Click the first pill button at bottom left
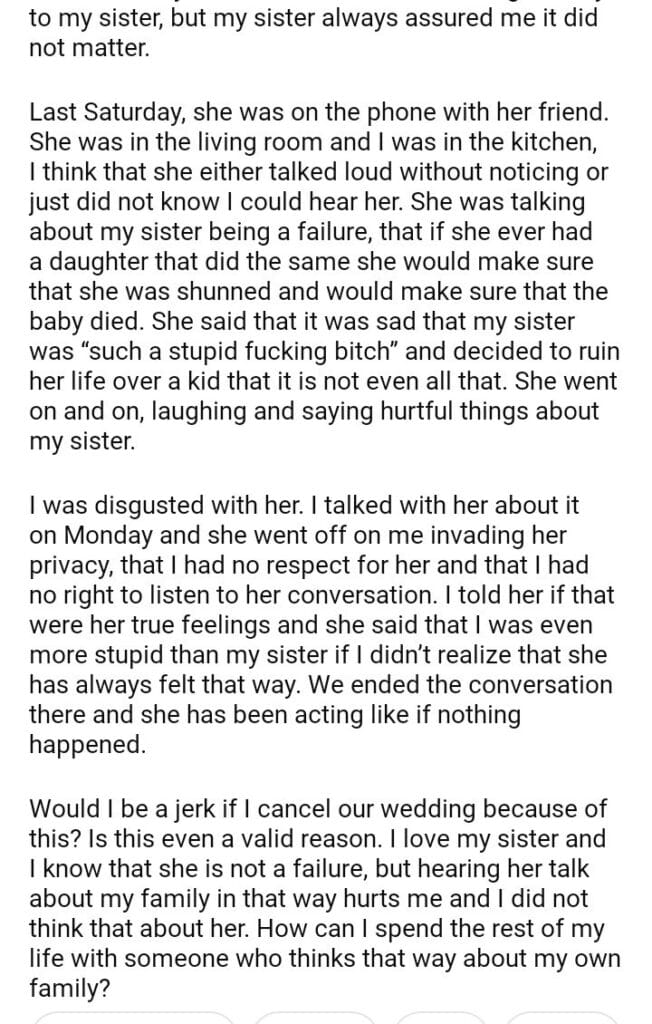Image resolution: width=652 pixels, height=1024 pixels. (x=133, y=1017)
